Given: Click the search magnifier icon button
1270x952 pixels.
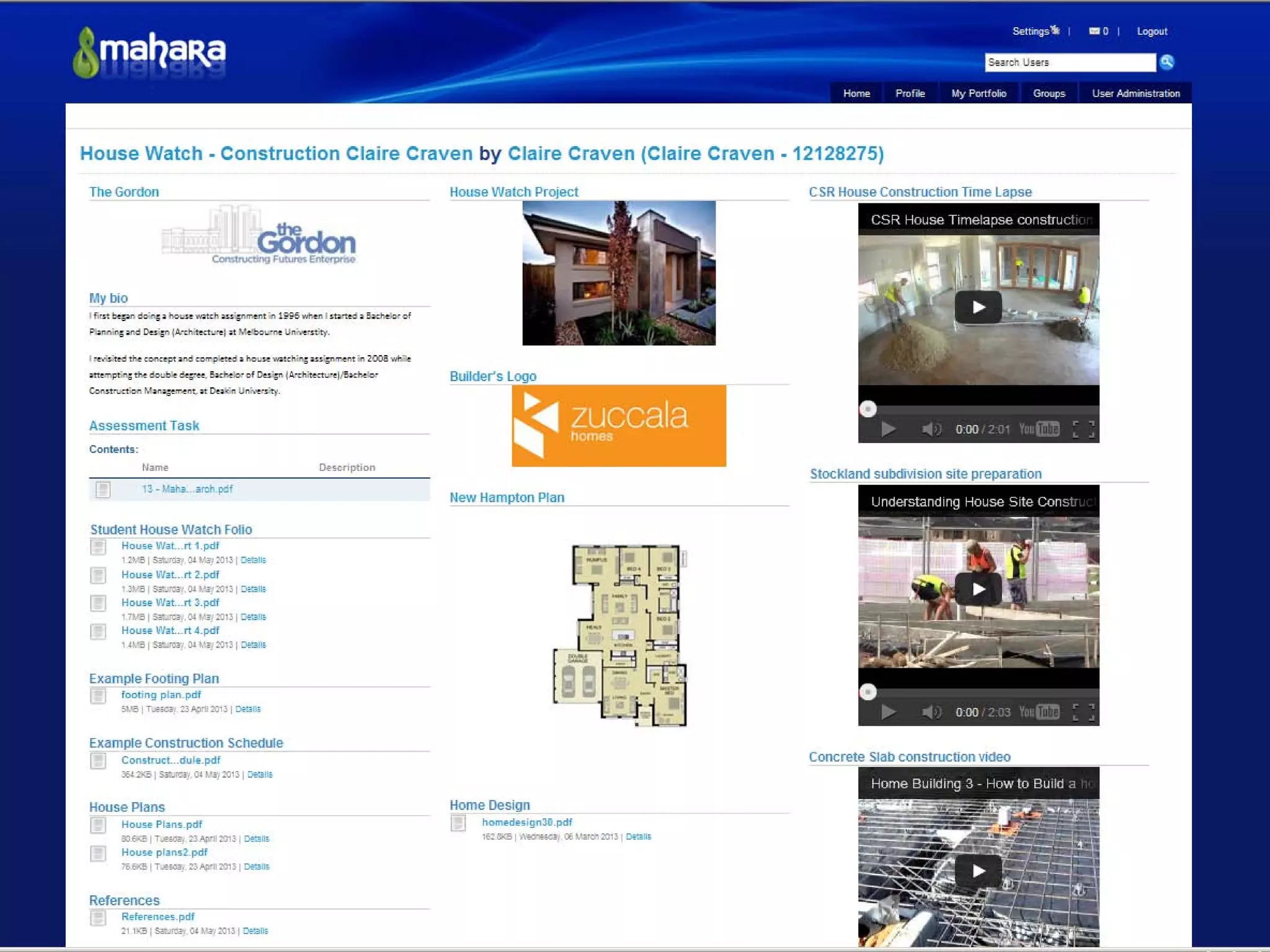Looking at the screenshot, I should [1166, 62].
